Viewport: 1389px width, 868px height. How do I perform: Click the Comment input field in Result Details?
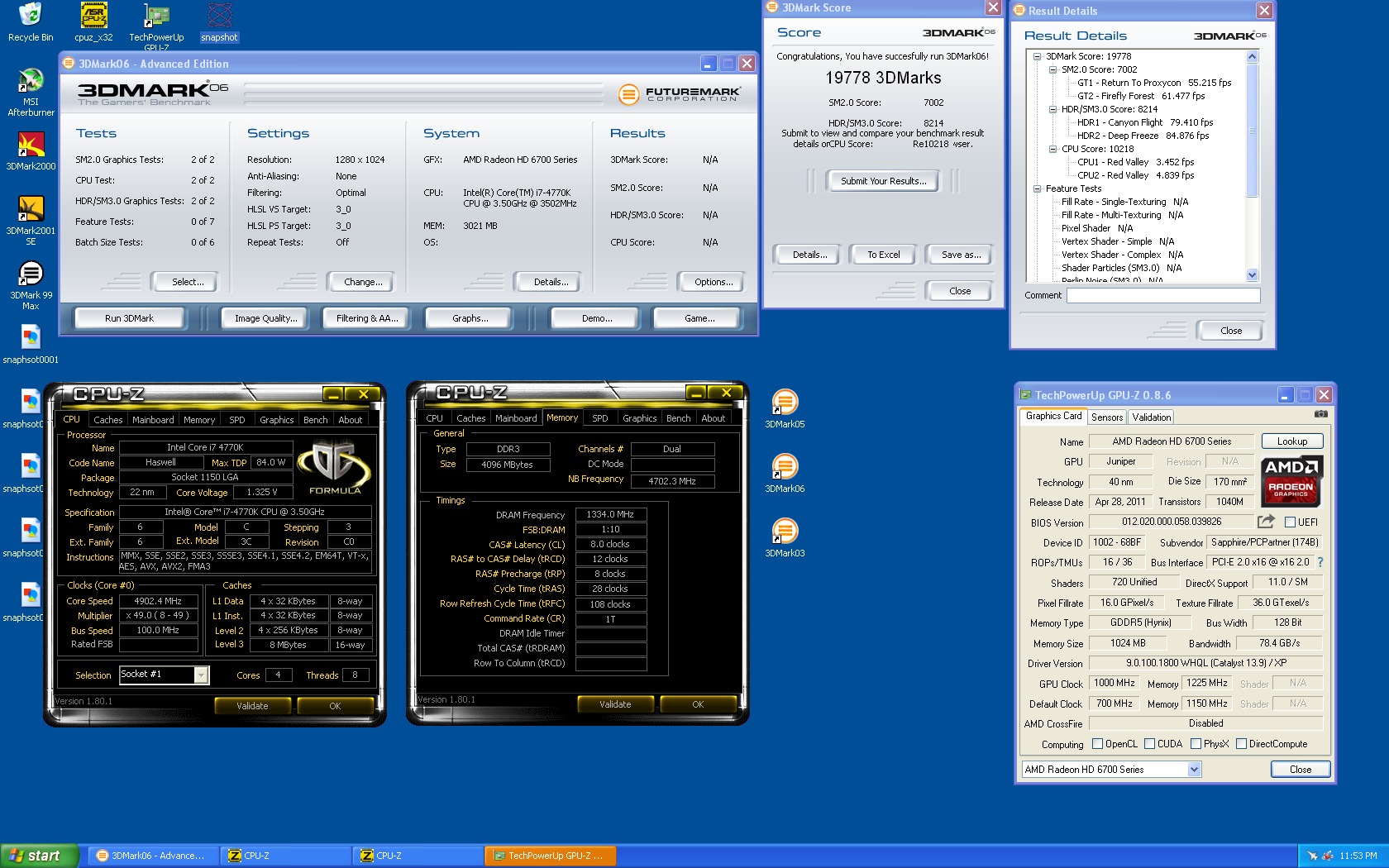coord(1163,295)
